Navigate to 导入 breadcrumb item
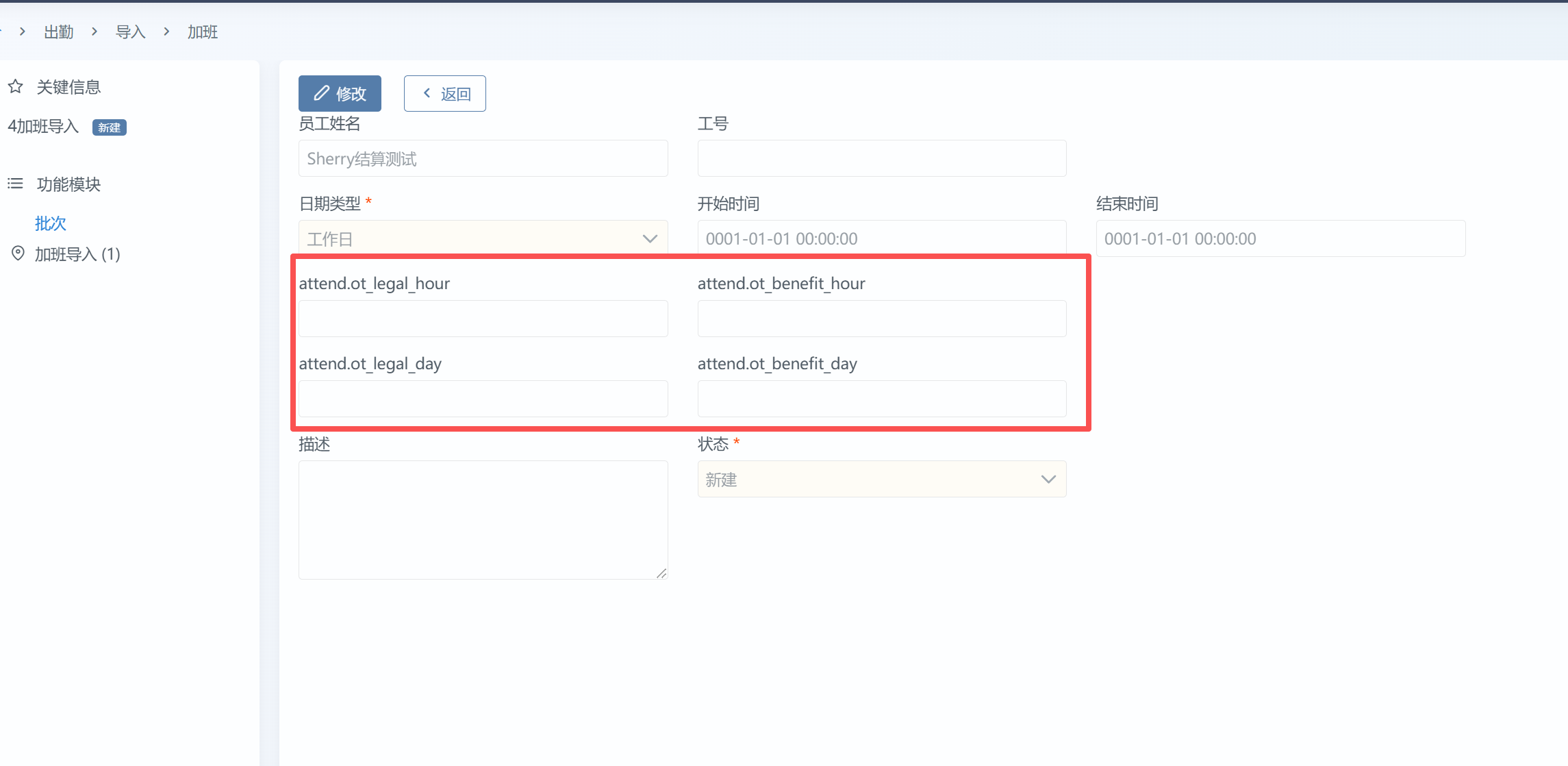This screenshot has height=766, width=1568. coord(130,32)
